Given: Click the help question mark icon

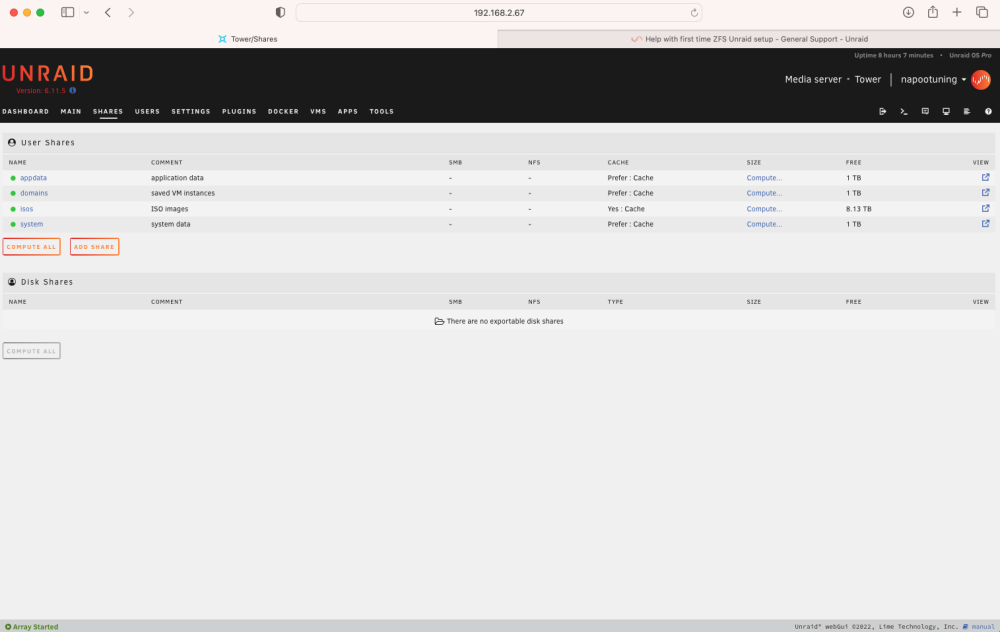Looking at the screenshot, I should point(988,112).
